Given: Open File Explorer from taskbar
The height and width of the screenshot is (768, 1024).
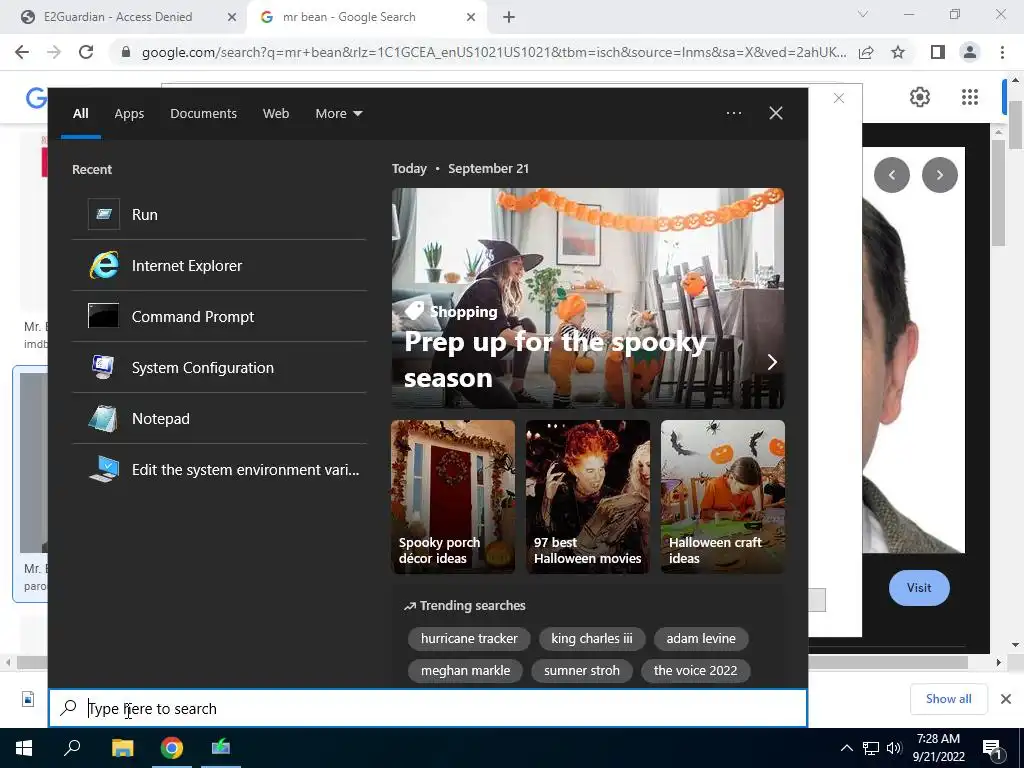Looking at the screenshot, I should coord(122,748).
